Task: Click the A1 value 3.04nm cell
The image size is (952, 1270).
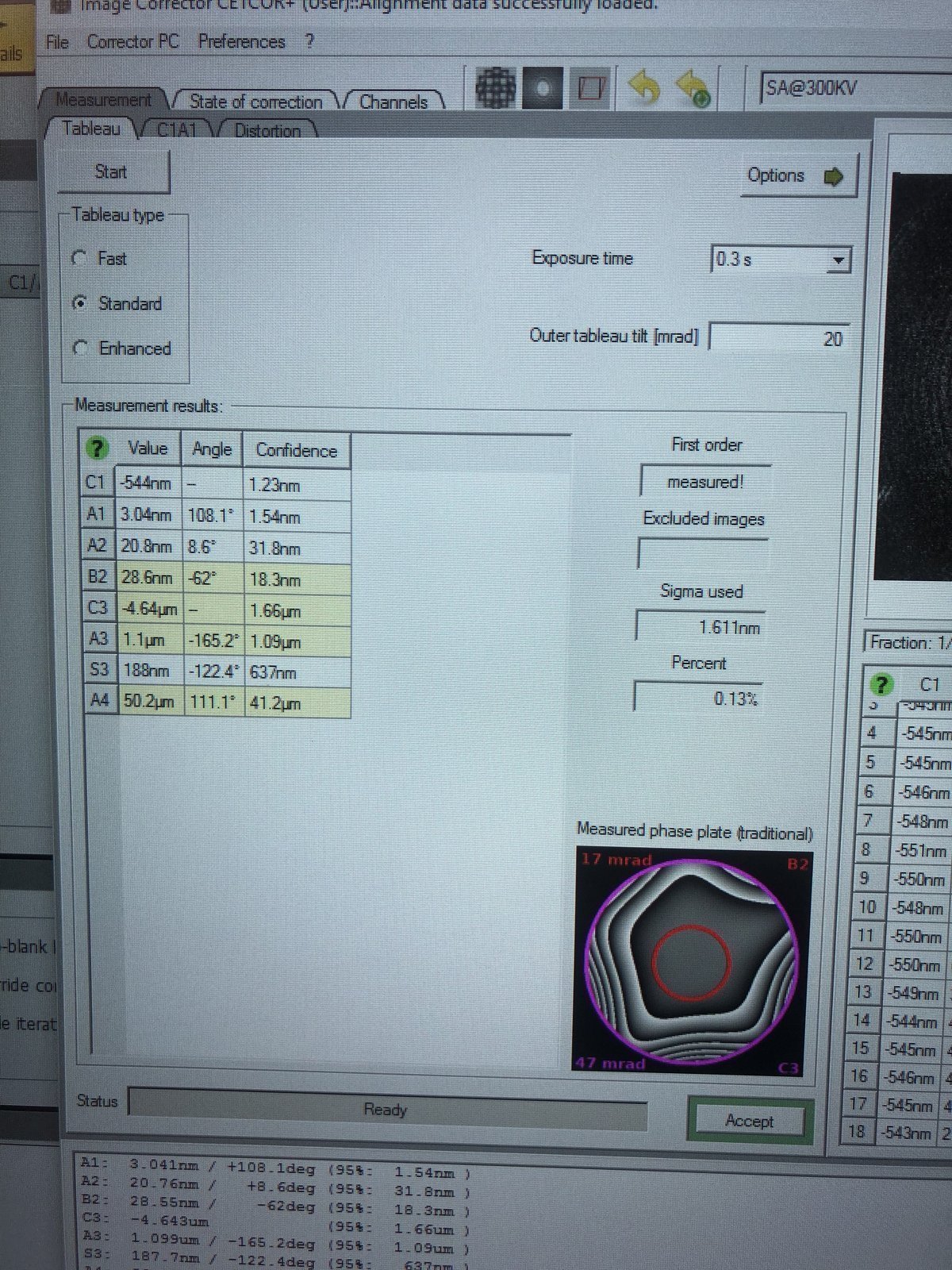Action: coord(149,515)
